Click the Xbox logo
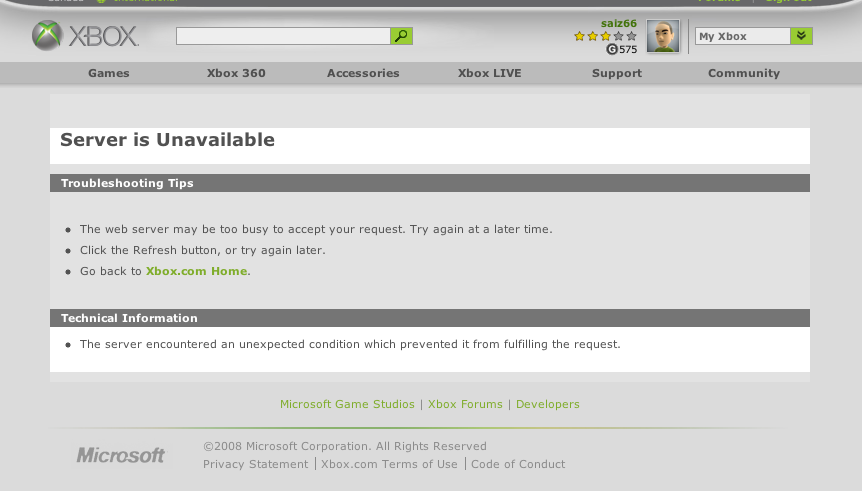The width and height of the screenshot is (862, 491). point(85,36)
